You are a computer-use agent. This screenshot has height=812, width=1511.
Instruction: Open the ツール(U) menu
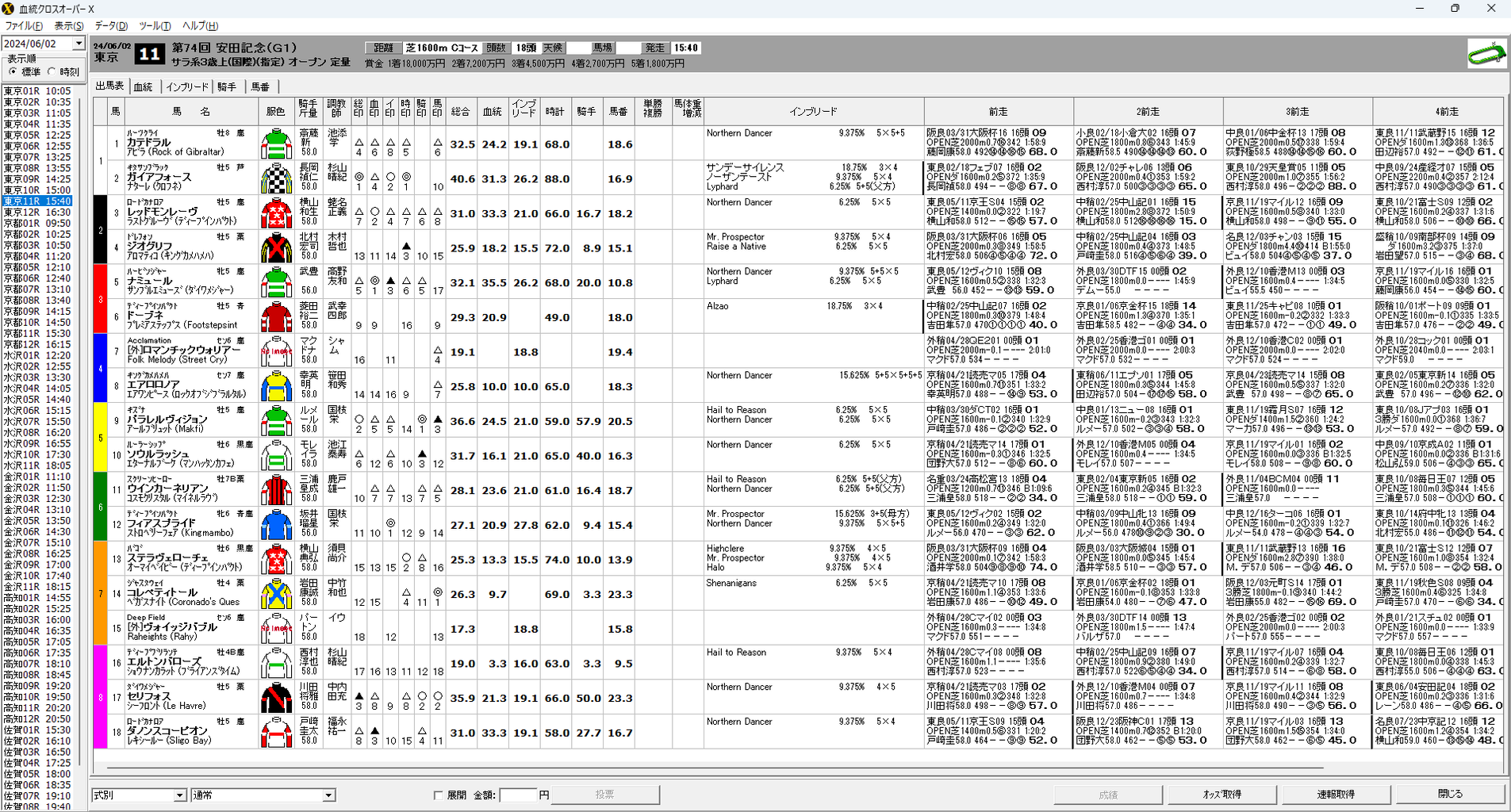155,26
